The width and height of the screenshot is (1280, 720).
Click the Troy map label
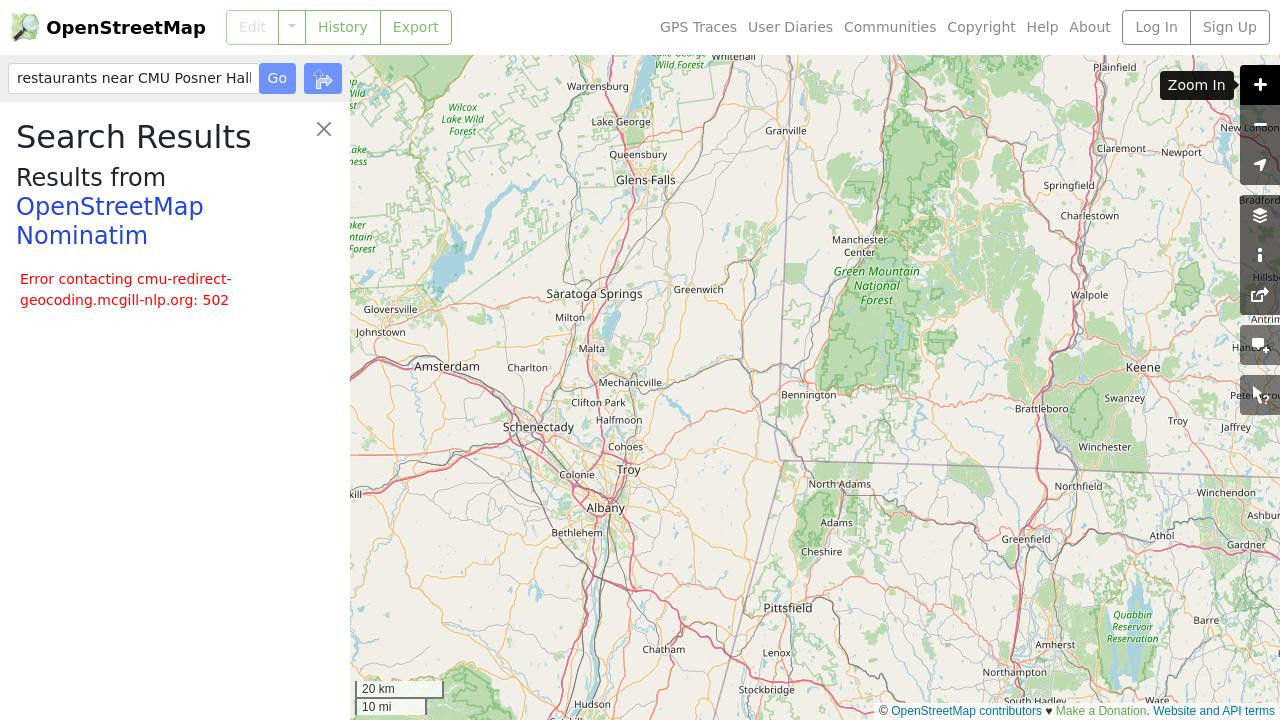coord(629,470)
